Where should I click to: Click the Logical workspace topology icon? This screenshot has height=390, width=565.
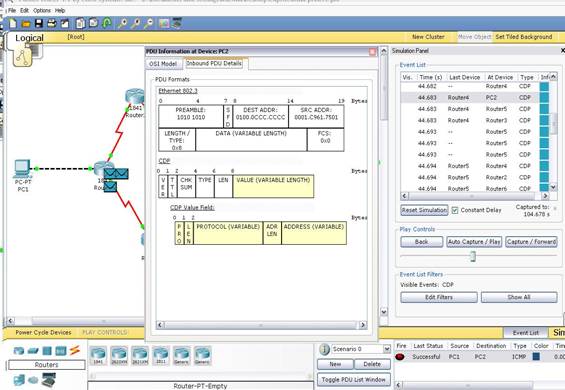22,57
